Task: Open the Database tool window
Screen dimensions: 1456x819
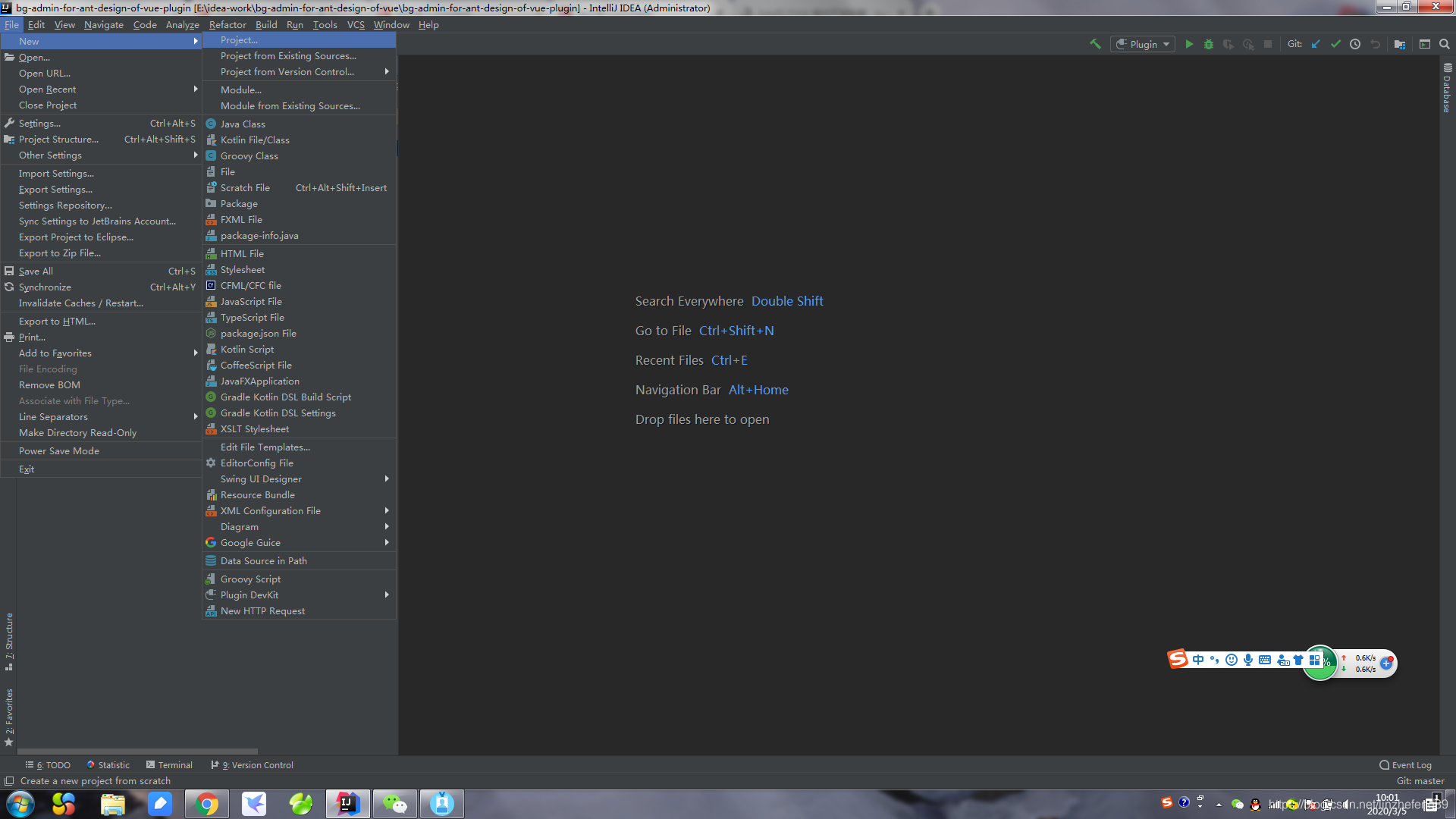Action: pos(1447,88)
